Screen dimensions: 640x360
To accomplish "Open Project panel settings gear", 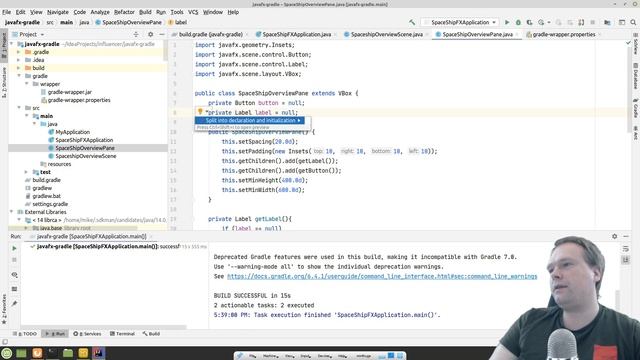I will (x=151, y=35).
